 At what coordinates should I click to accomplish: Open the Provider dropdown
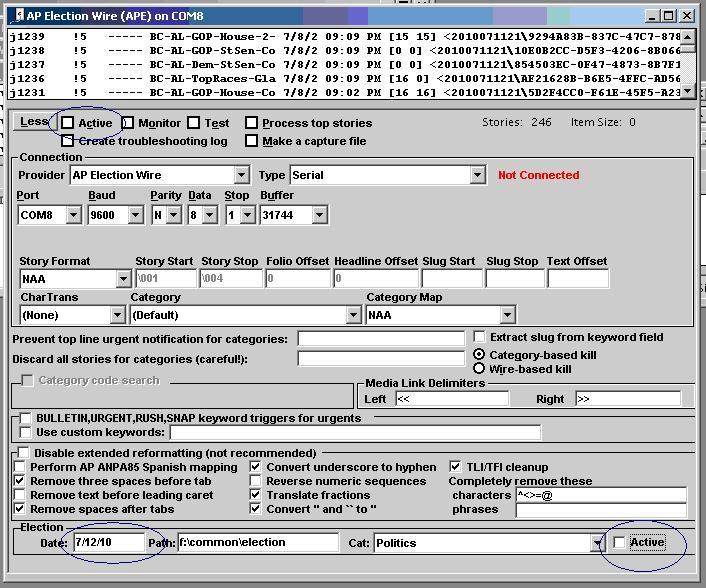click(242, 175)
